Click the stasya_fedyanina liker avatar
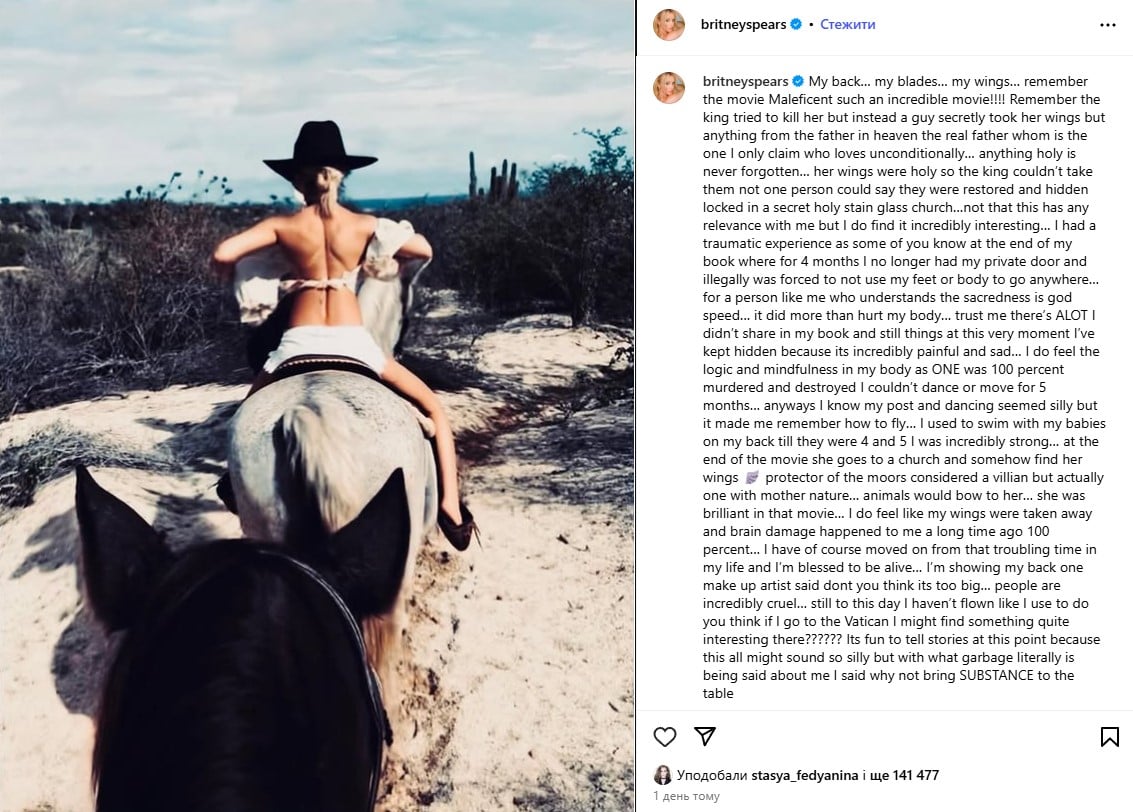Viewport: 1133px width, 812px height. click(662, 775)
